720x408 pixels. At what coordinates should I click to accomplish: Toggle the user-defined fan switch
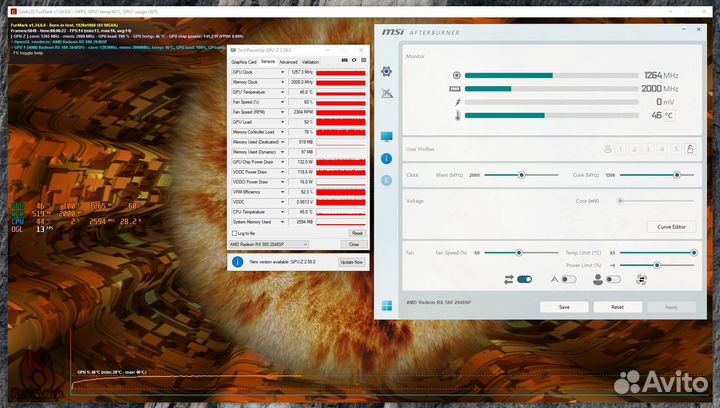(613, 279)
